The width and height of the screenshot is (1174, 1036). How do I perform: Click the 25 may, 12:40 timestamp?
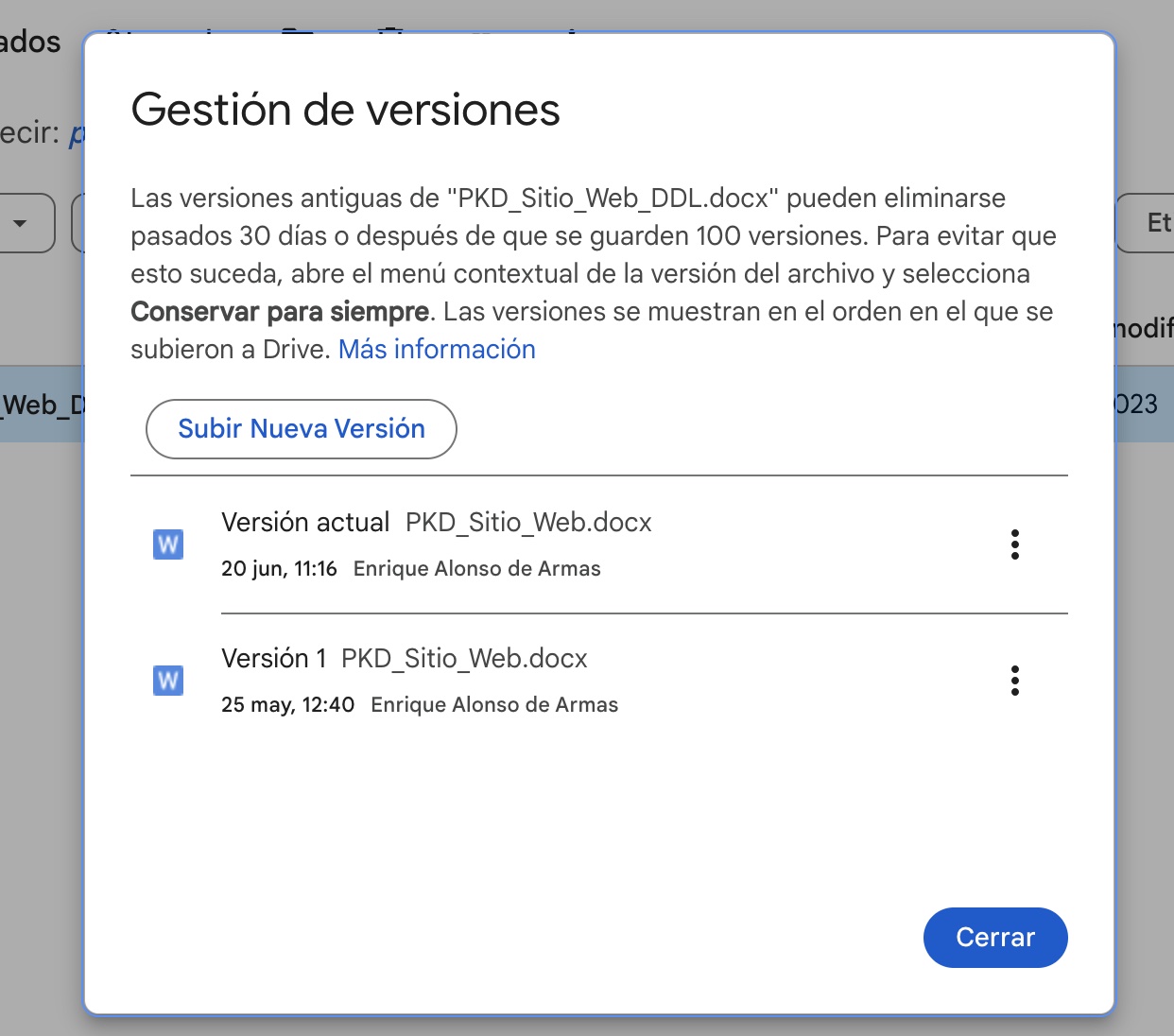287,705
